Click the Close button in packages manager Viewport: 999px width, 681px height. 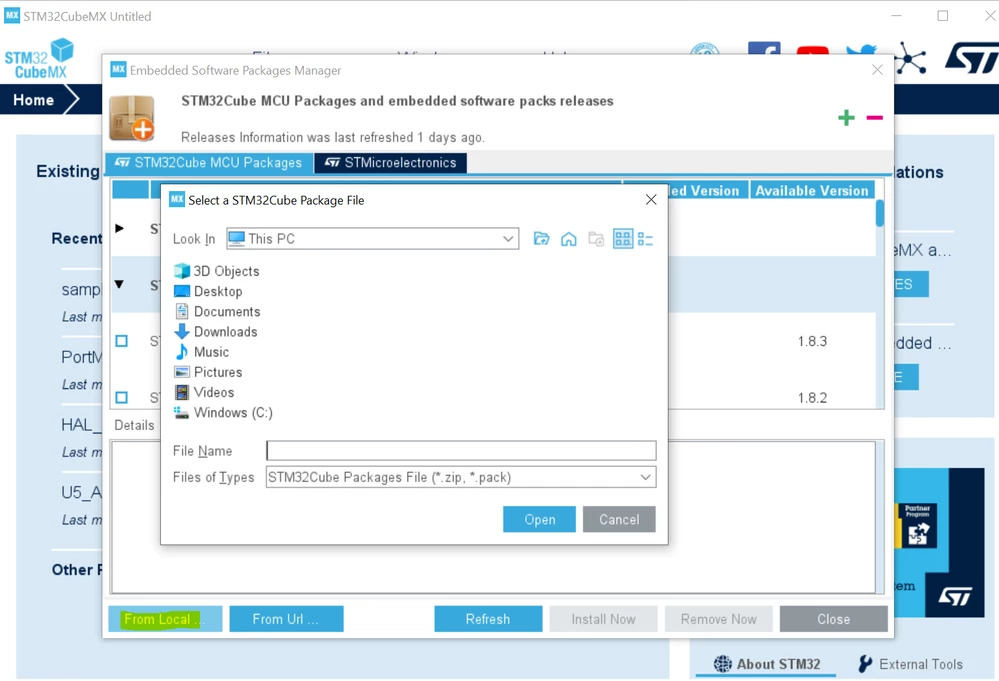[x=833, y=619]
